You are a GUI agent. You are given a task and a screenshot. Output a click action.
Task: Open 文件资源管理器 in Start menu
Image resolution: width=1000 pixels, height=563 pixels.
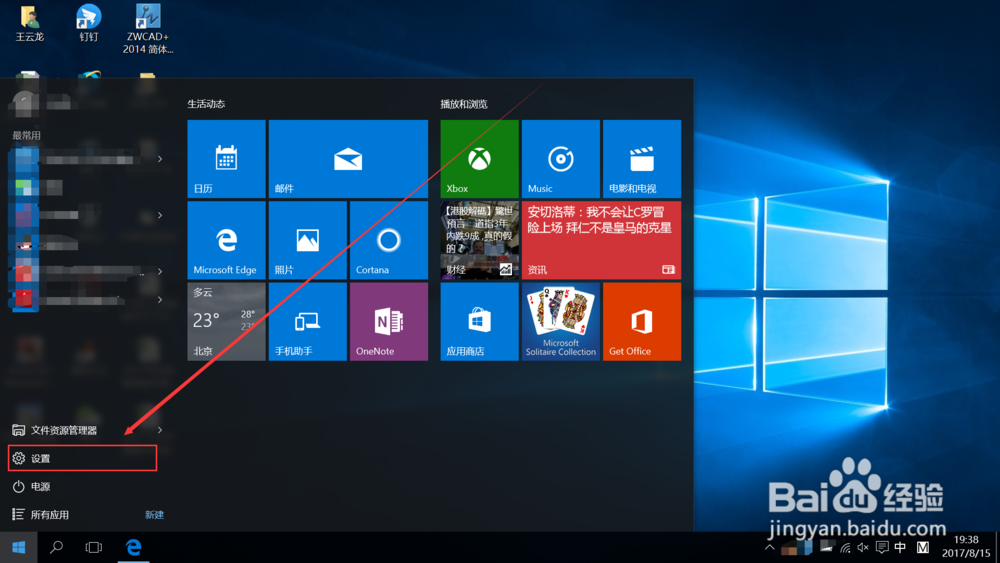[x=64, y=430]
